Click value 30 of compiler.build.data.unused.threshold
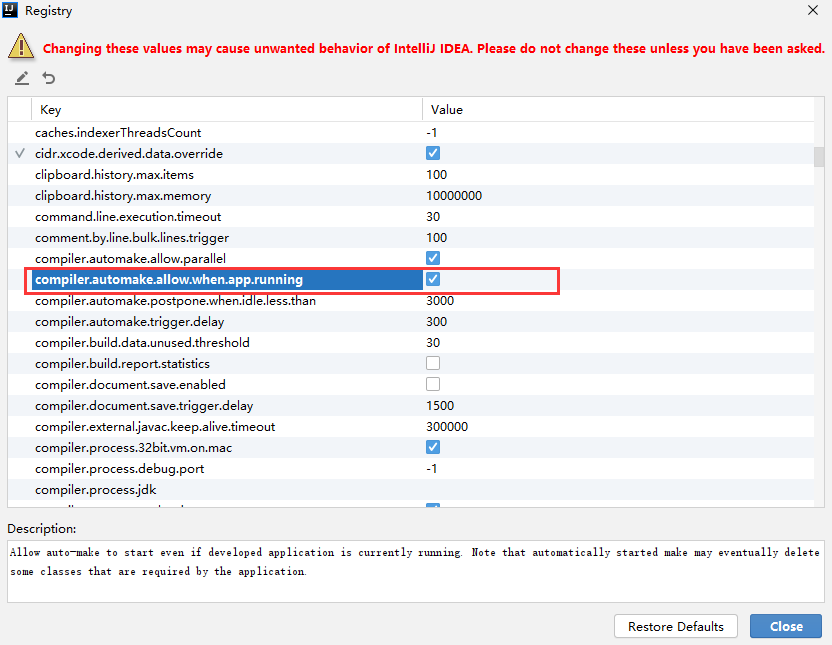 pyautogui.click(x=433, y=343)
